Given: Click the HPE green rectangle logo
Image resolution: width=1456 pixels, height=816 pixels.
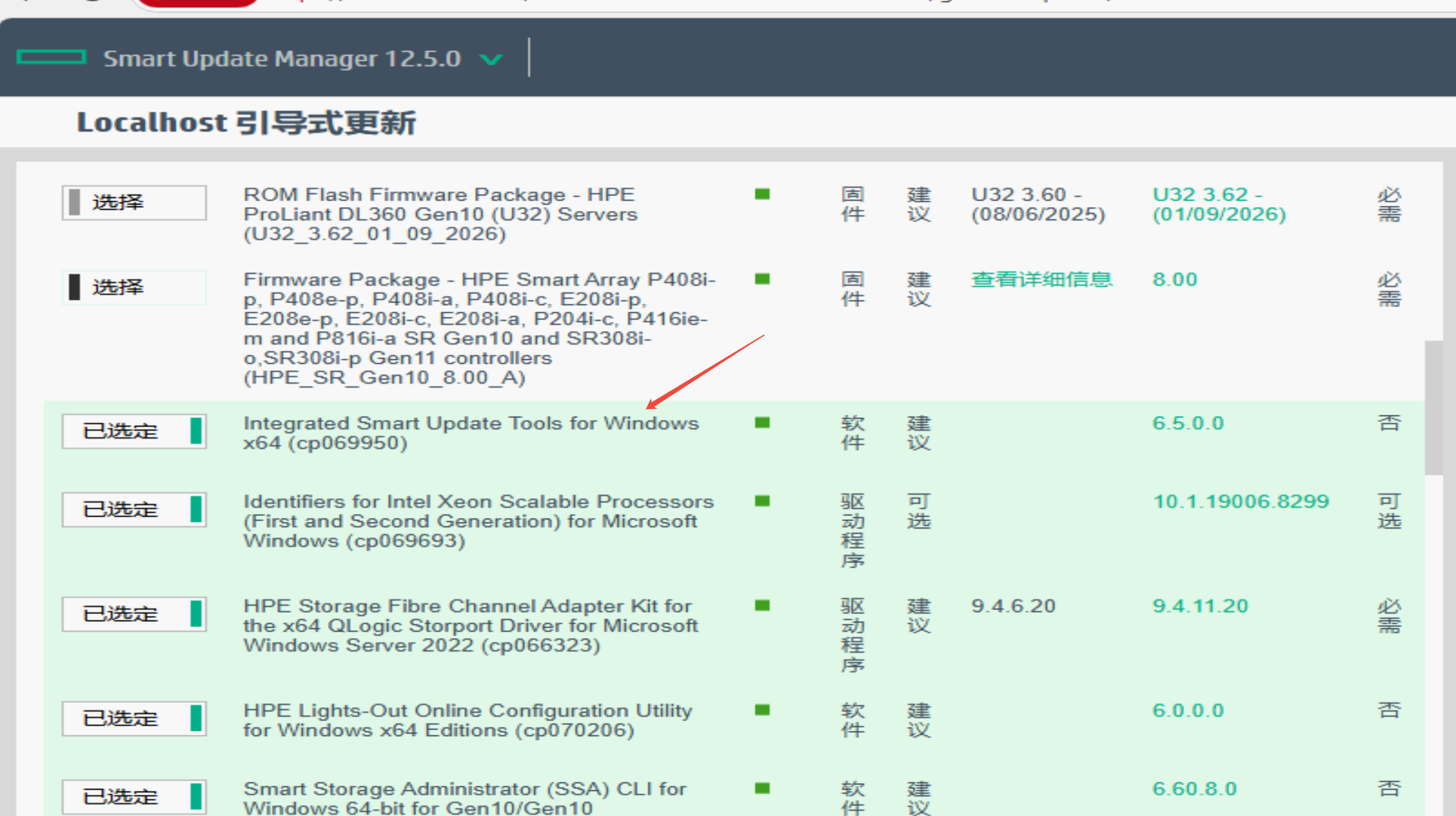Looking at the screenshot, I should click(51, 57).
